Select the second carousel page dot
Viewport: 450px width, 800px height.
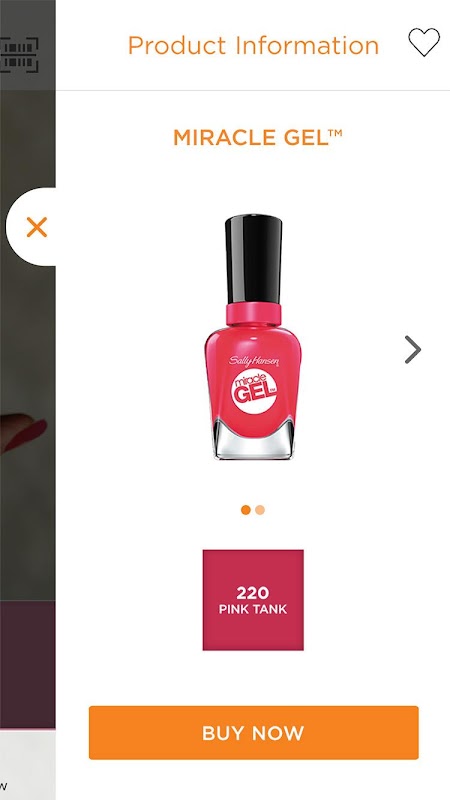pyautogui.click(x=260, y=510)
